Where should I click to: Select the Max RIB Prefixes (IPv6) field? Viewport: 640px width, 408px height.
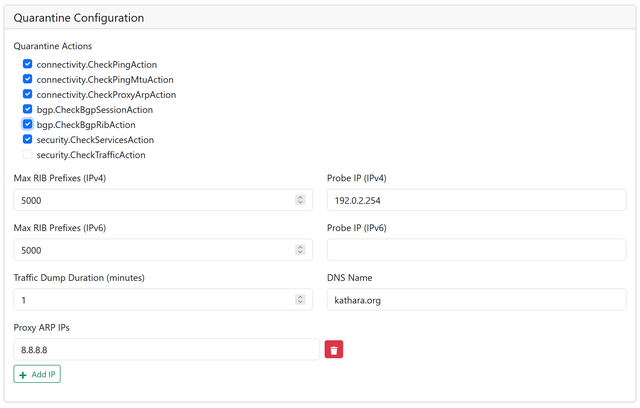click(x=150, y=250)
